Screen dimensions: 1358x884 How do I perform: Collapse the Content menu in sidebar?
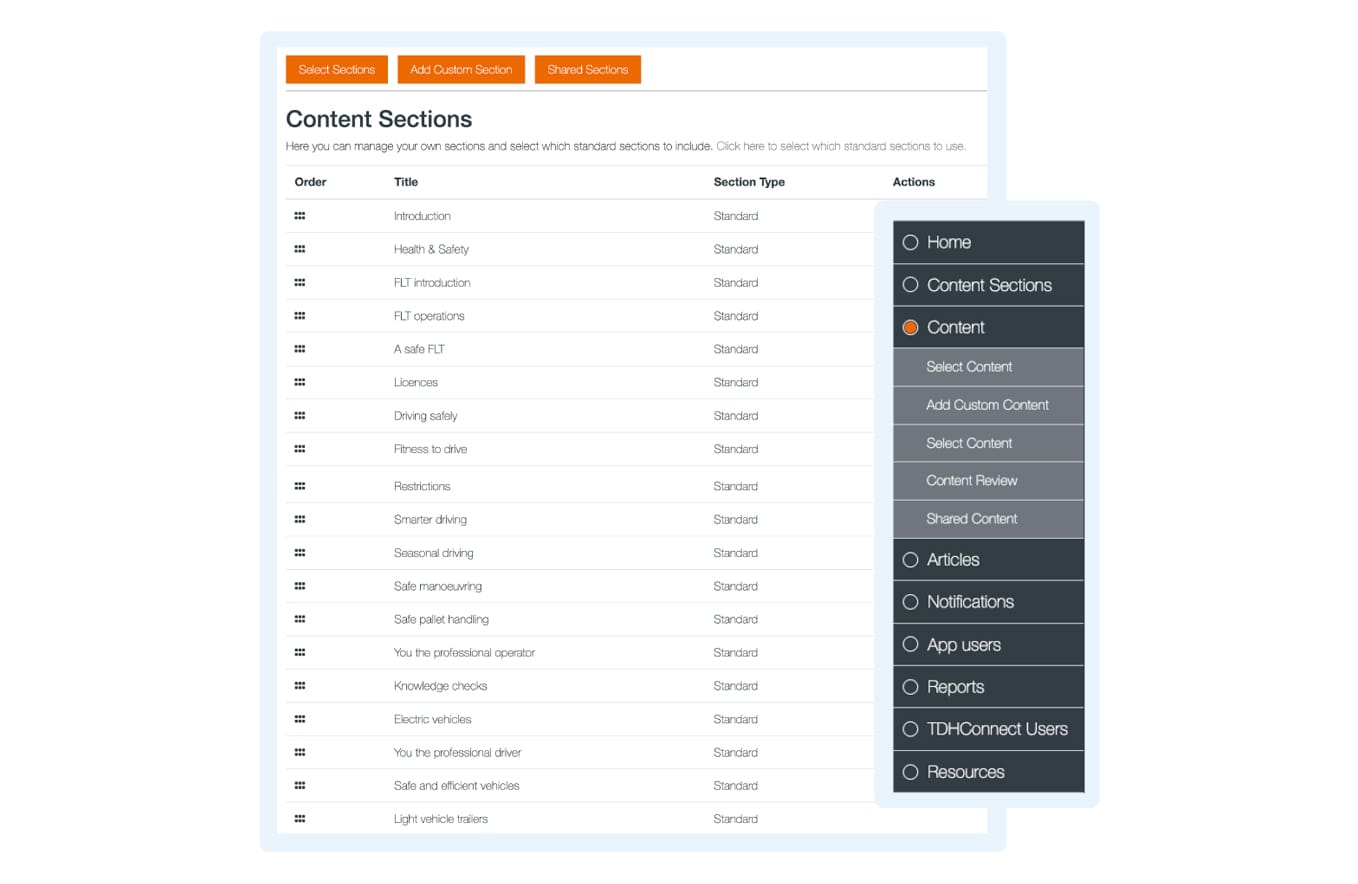pyautogui.click(x=956, y=327)
